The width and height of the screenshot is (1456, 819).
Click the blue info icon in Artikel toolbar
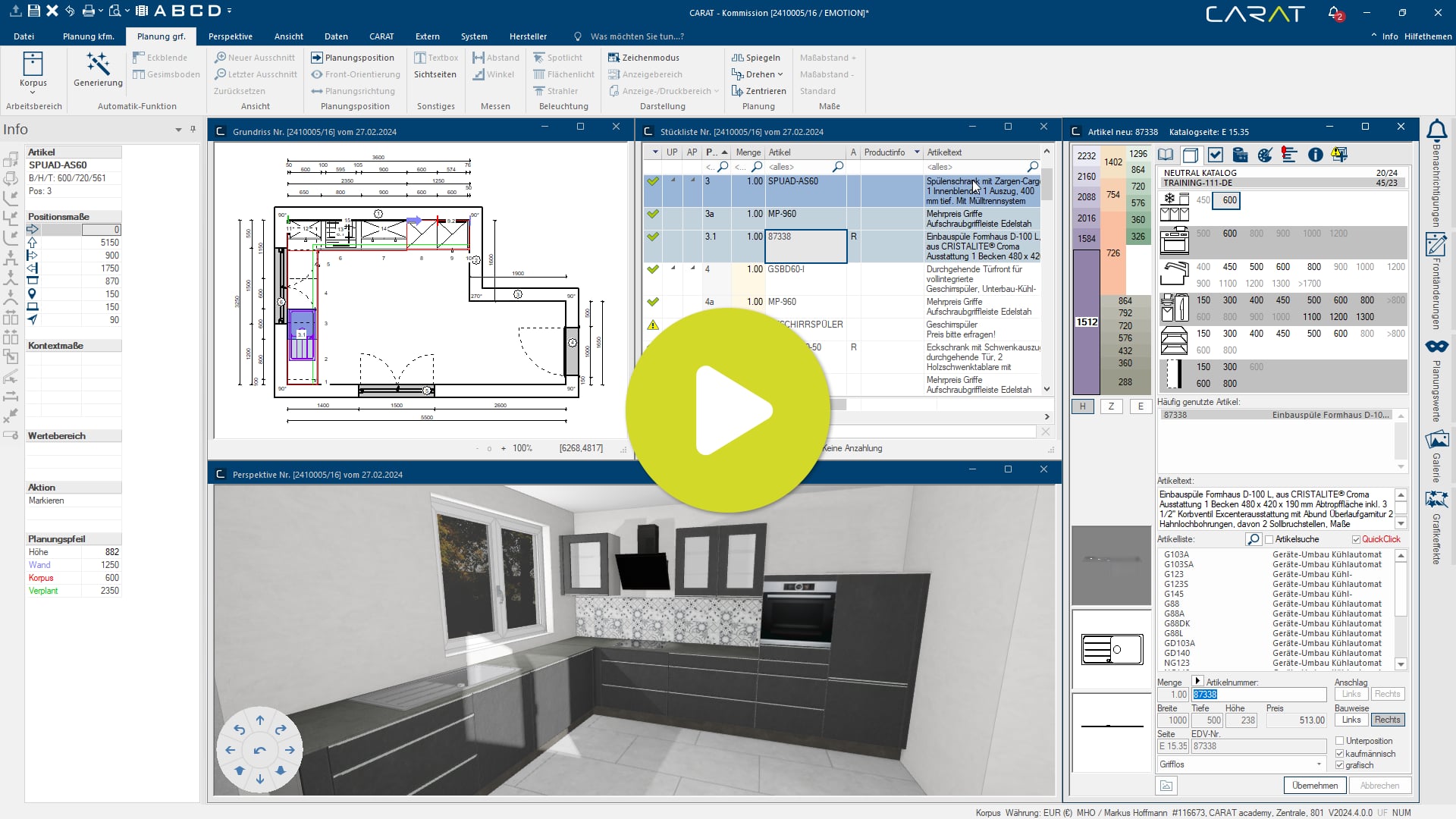pyautogui.click(x=1316, y=155)
